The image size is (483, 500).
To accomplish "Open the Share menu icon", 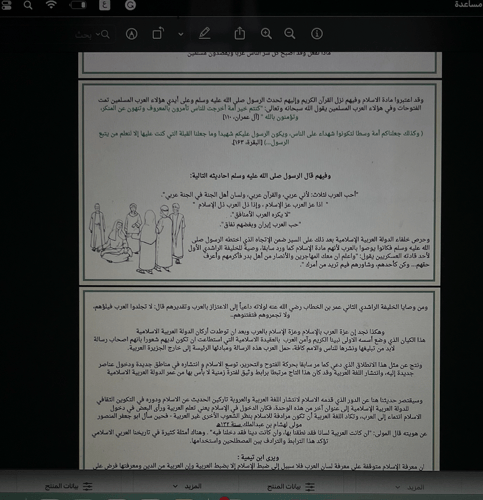I will (x=240, y=33).
